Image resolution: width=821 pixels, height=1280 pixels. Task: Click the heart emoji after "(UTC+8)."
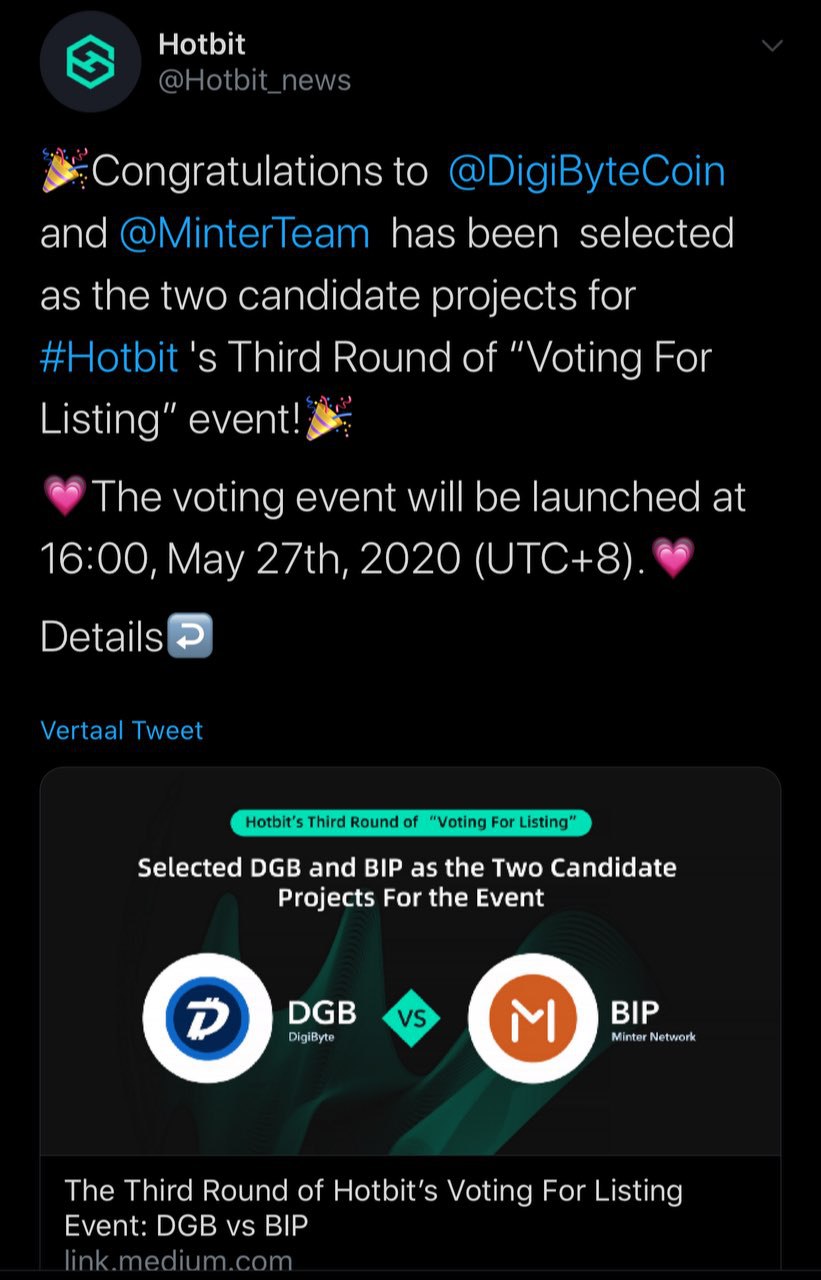click(x=672, y=558)
